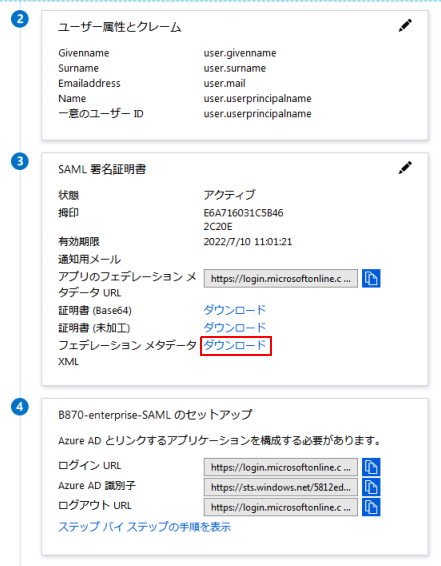441x566 pixels.
Task: Copy the アプリのフェデレーション メタデータ URL
Action: [371, 278]
